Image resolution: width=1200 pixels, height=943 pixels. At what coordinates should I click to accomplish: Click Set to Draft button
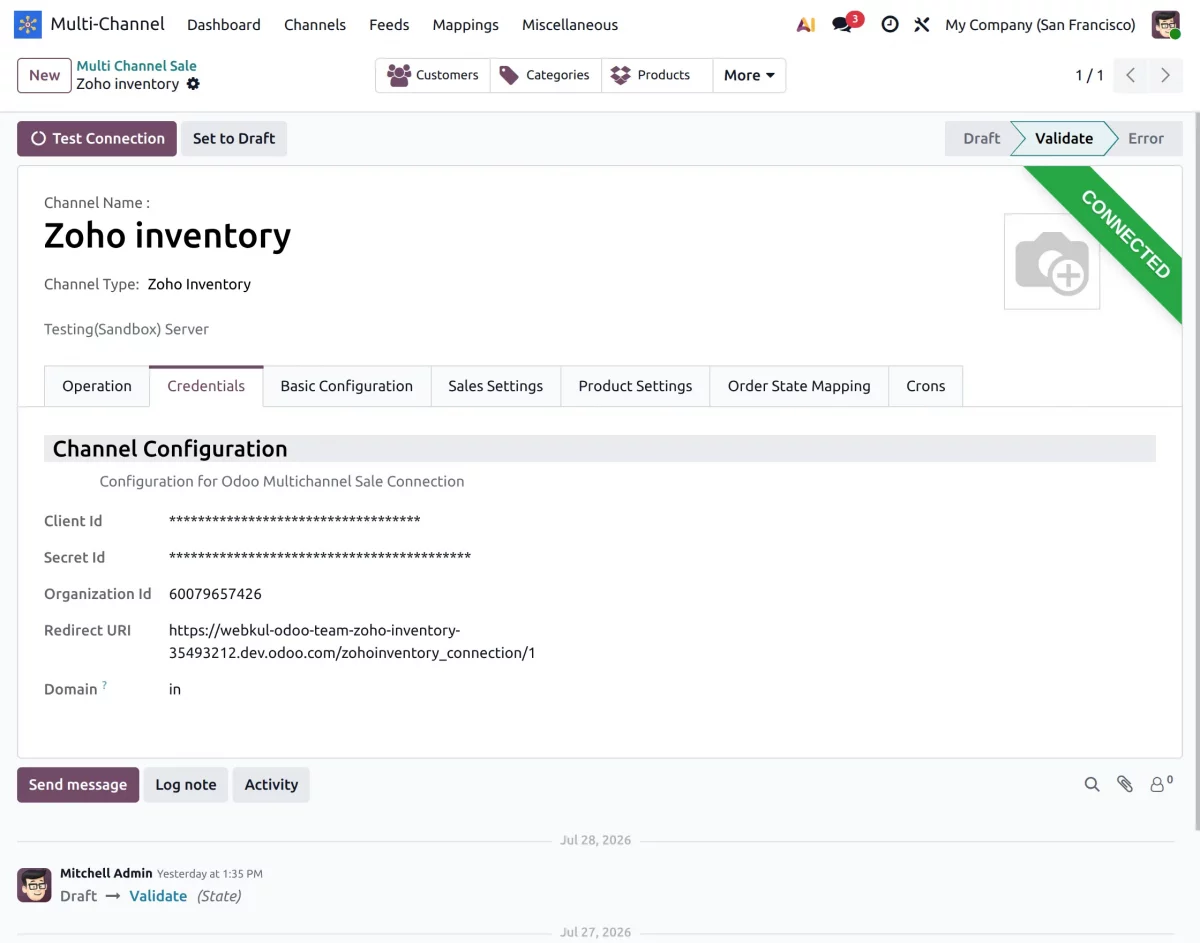click(234, 138)
